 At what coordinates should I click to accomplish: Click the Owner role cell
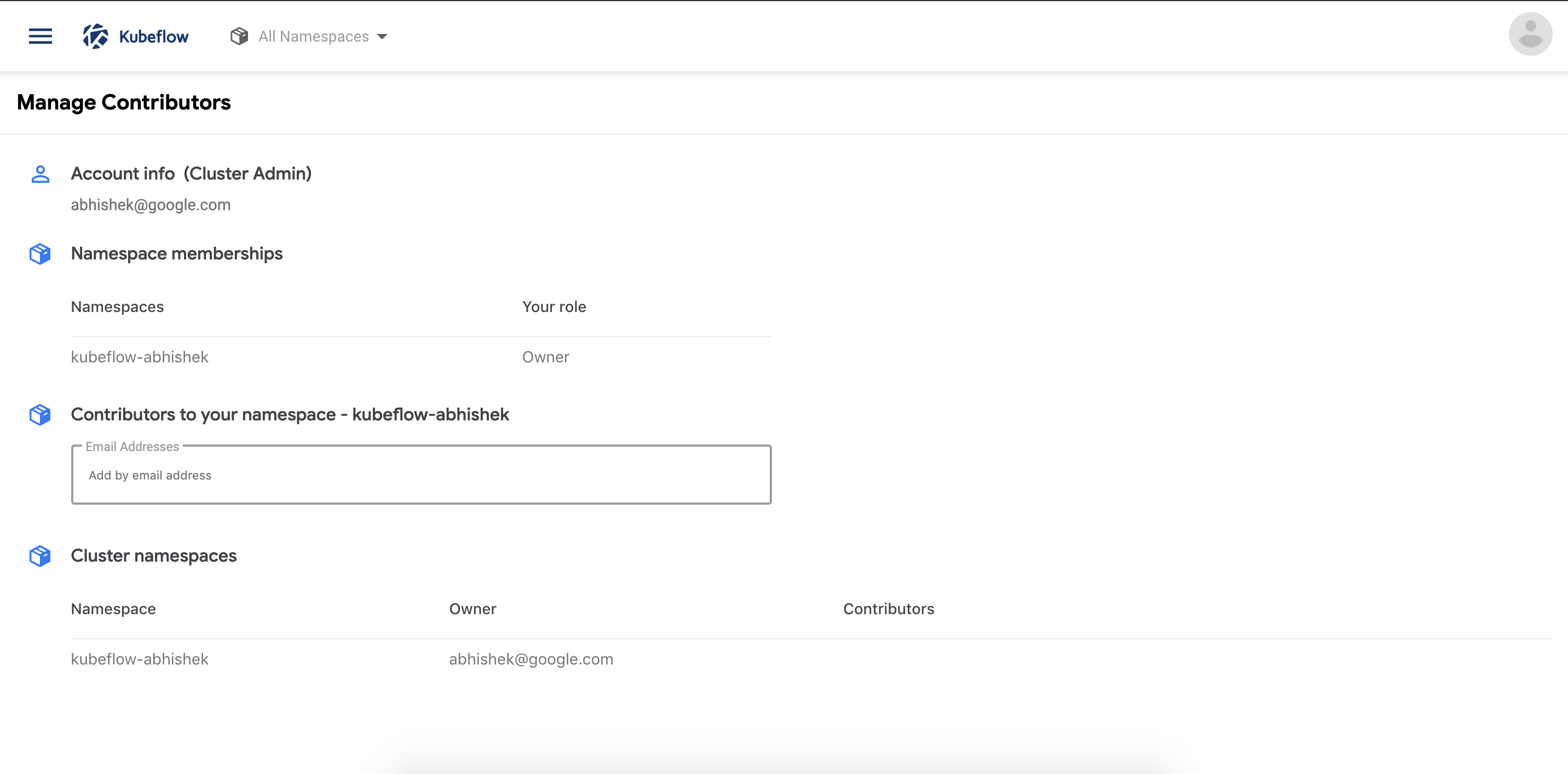546,357
